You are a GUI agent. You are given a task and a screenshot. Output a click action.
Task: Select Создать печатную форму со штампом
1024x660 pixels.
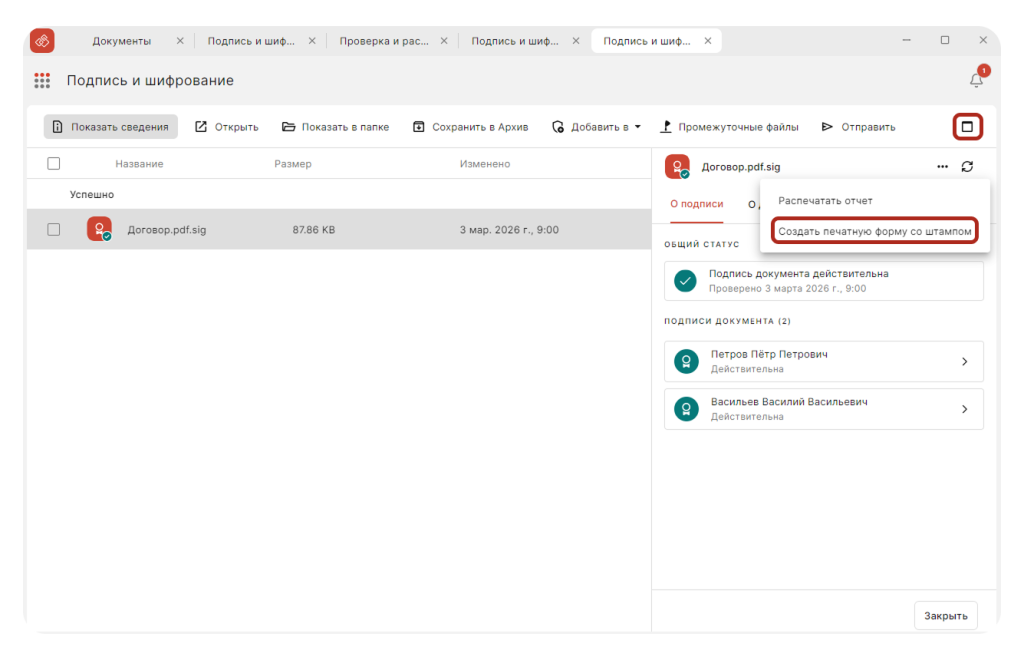click(874, 231)
